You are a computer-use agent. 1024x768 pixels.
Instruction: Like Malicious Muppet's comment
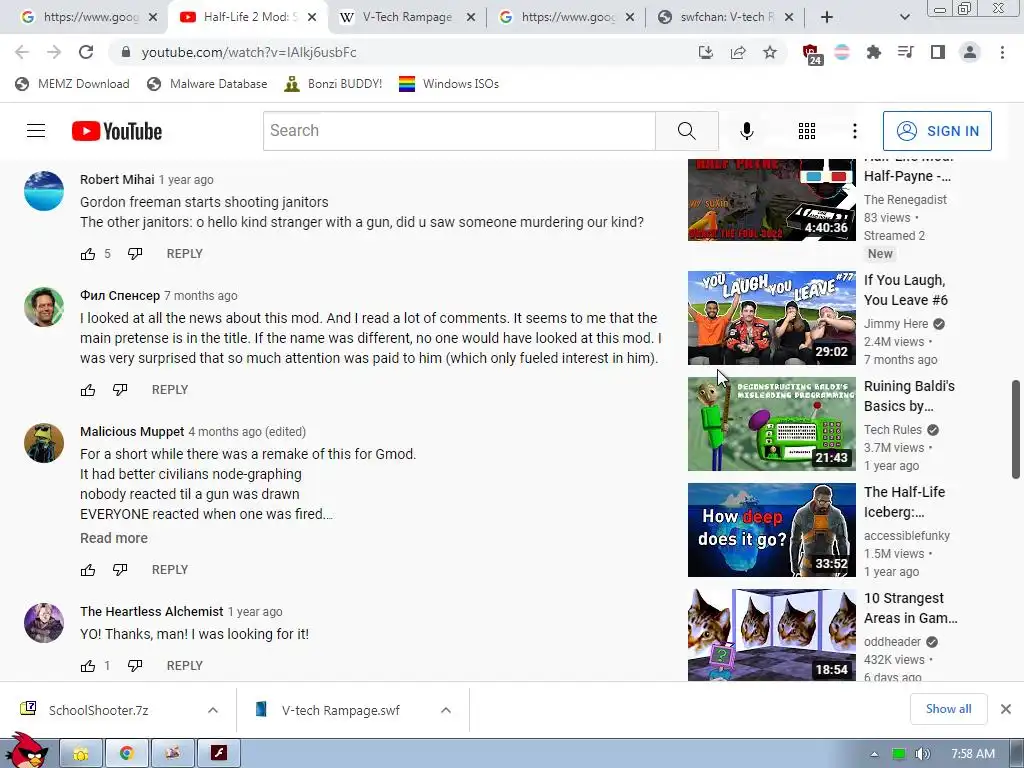(88, 570)
